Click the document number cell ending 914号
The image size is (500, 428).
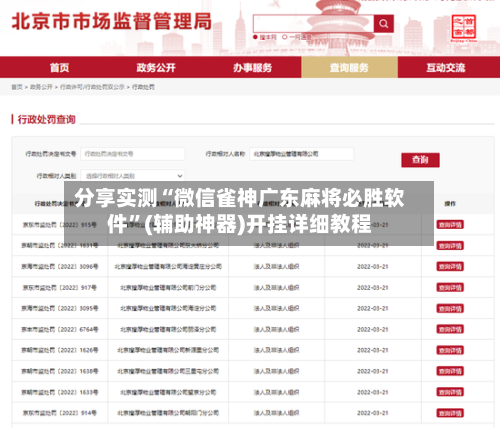coord(60,413)
